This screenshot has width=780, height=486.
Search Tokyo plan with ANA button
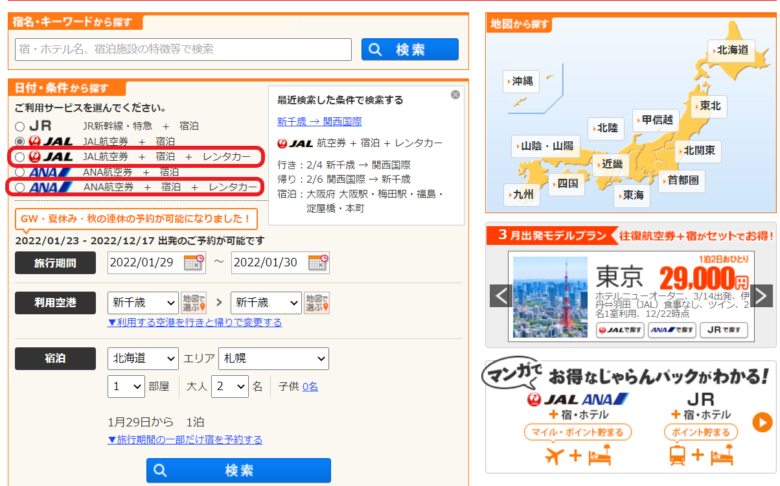pyautogui.click(x=672, y=330)
